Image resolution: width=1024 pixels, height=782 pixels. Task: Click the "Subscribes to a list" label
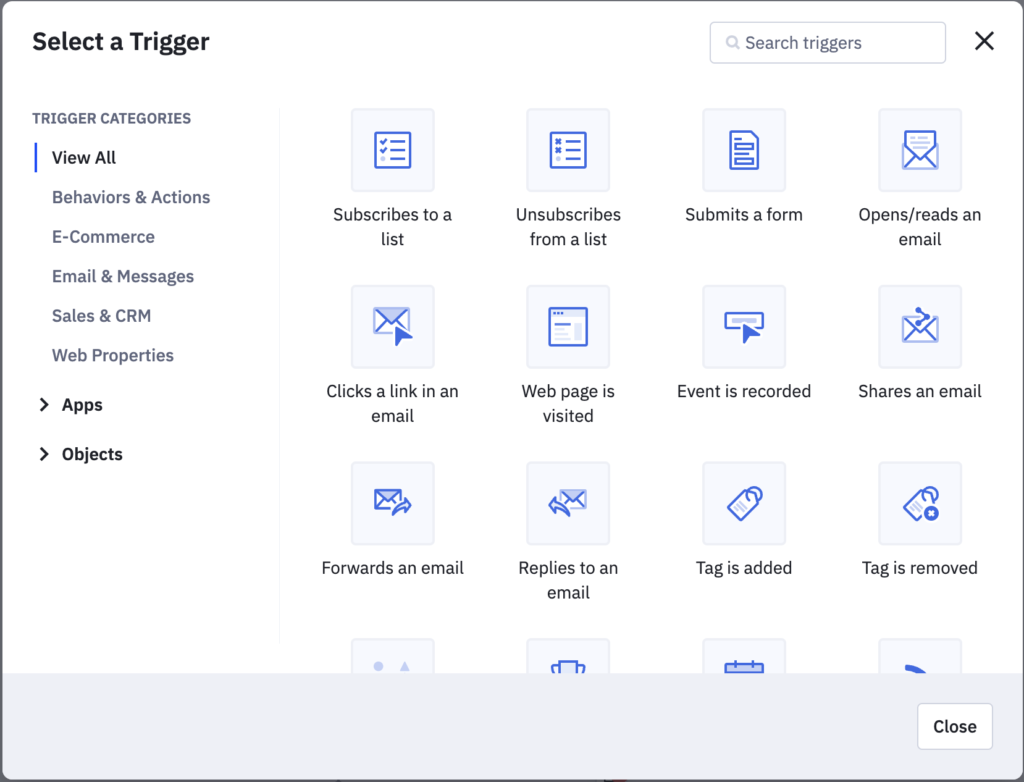(x=392, y=227)
